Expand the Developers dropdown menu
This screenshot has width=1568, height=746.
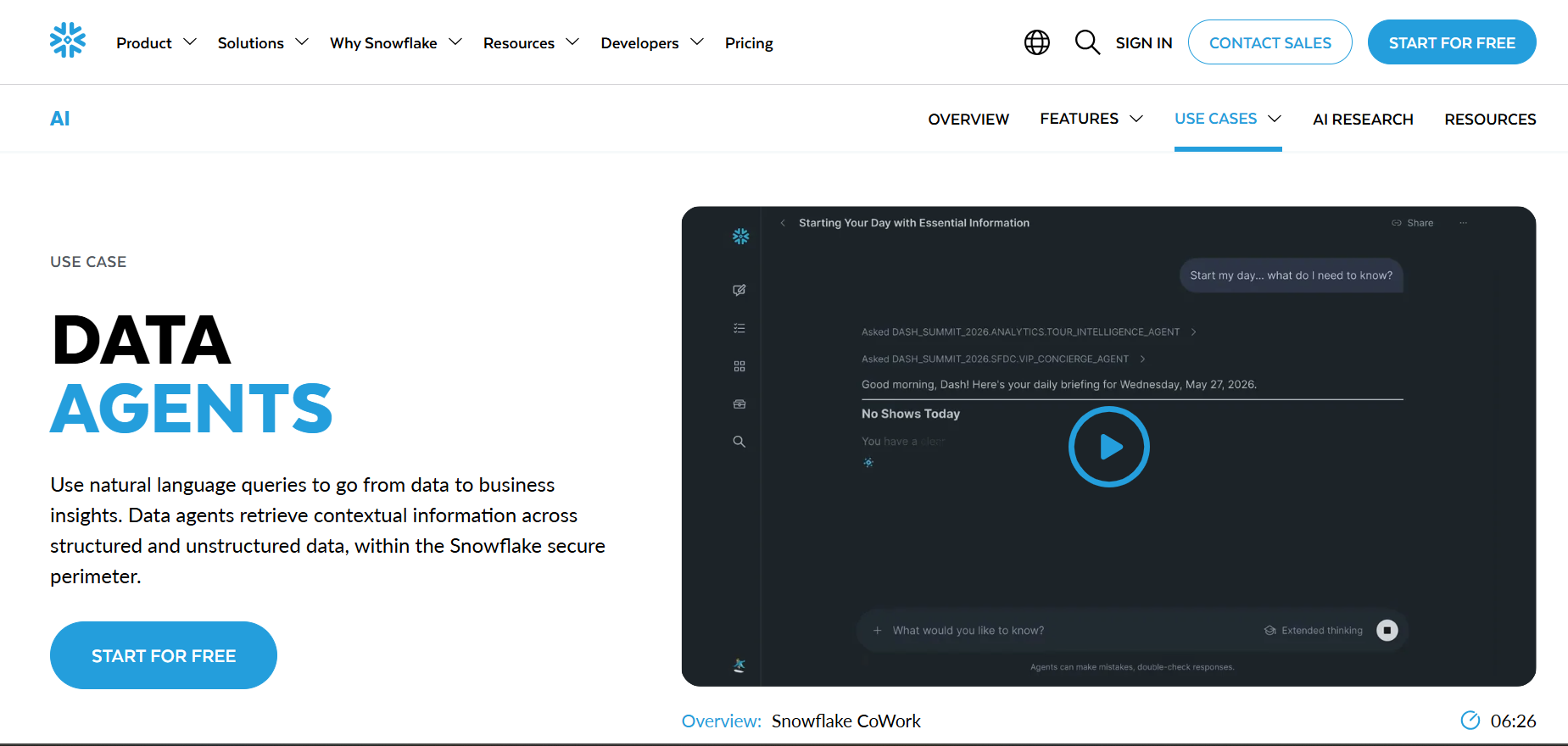pos(652,42)
